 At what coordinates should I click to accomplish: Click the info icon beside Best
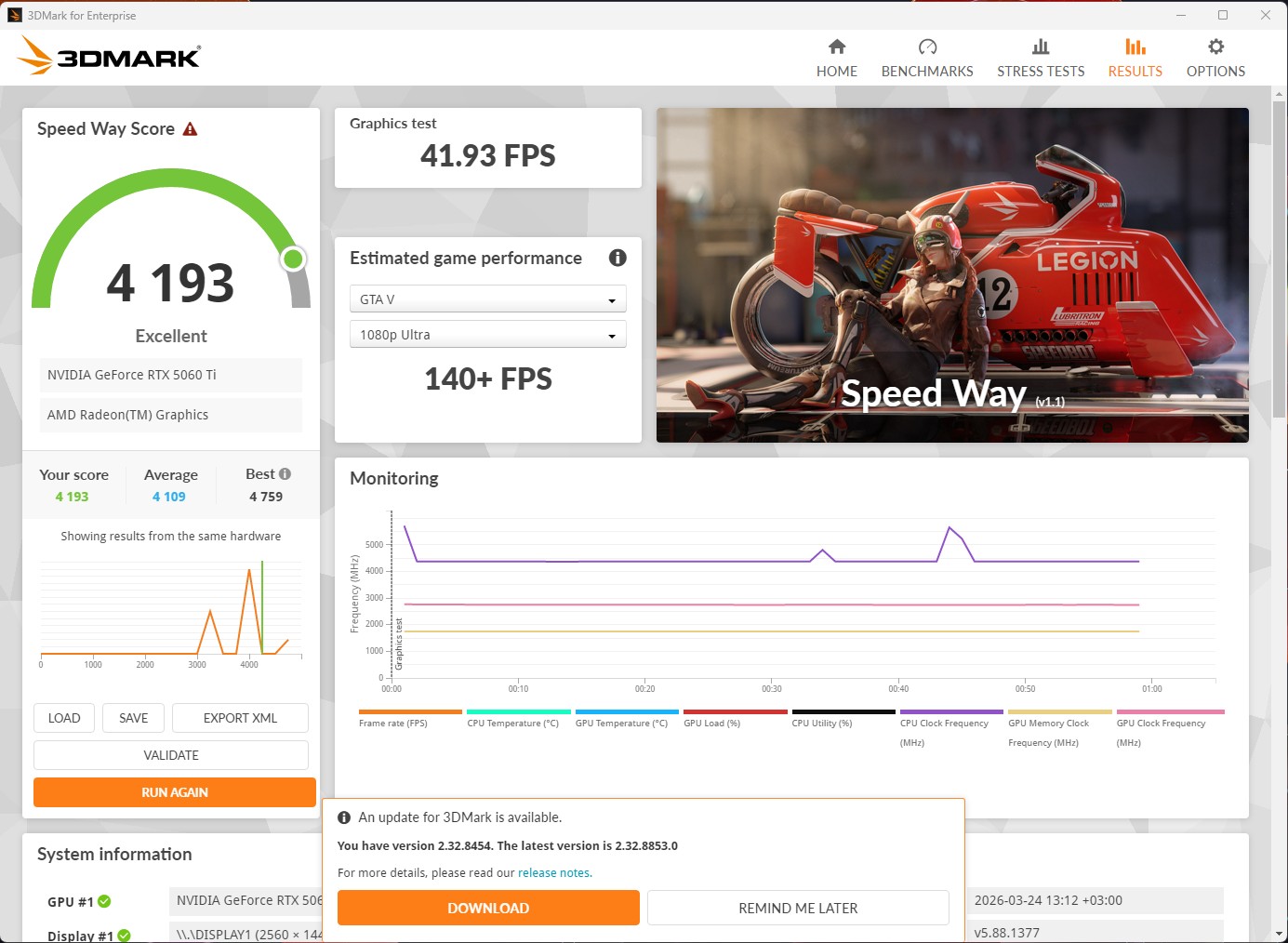pyautogui.click(x=285, y=474)
